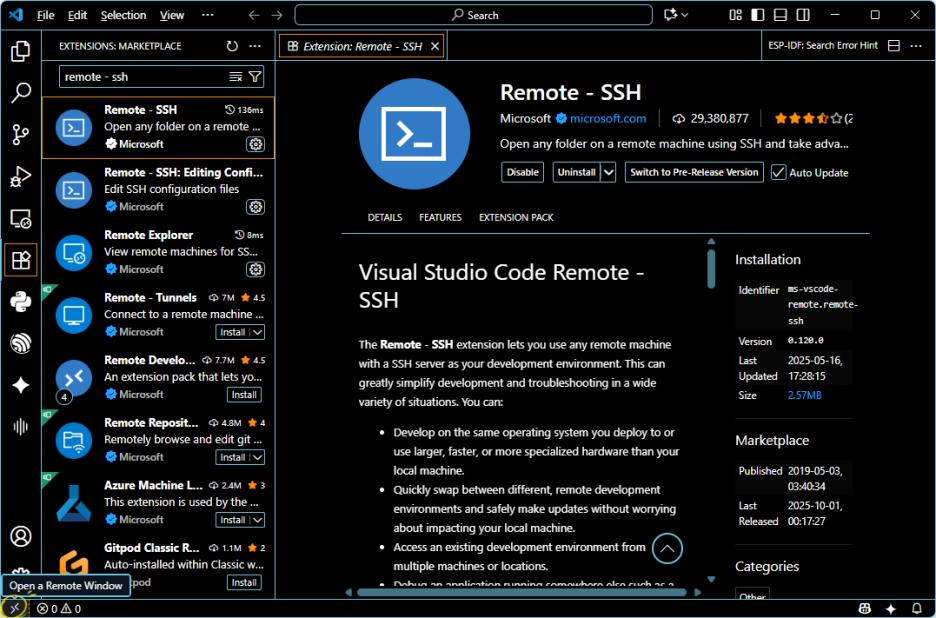Open the View menu

172,16
